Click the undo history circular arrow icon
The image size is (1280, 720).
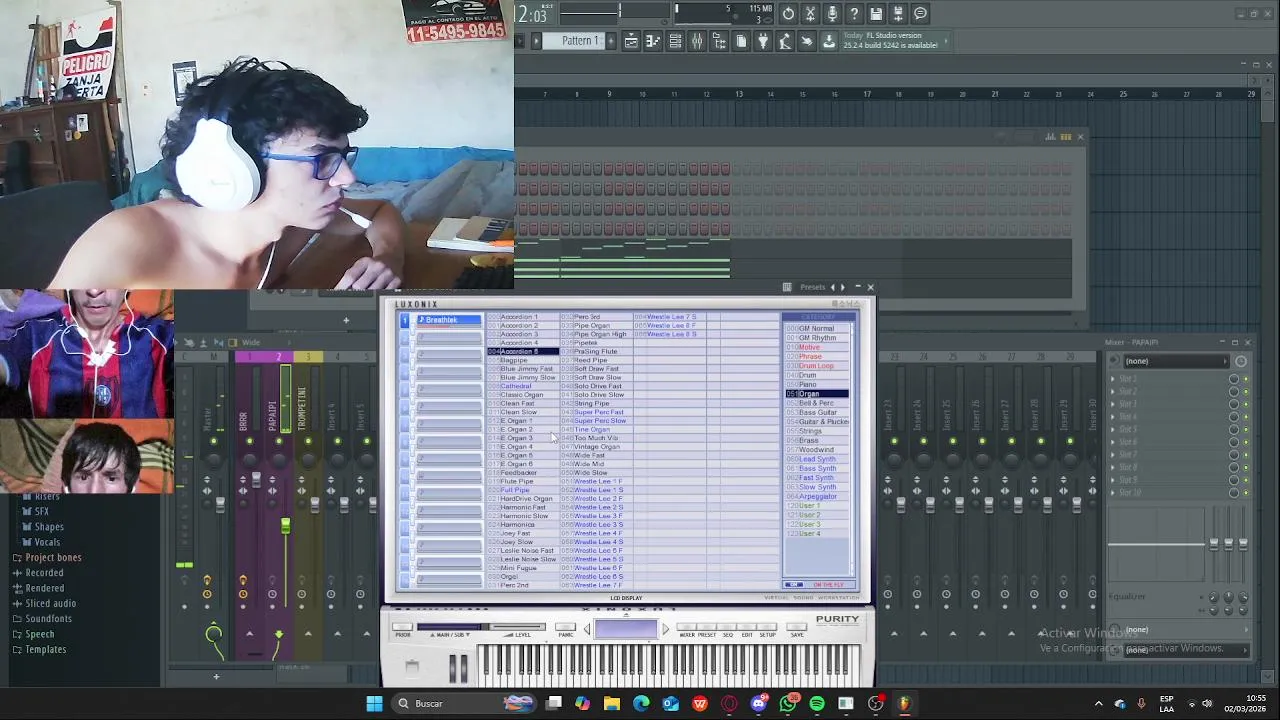point(788,13)
